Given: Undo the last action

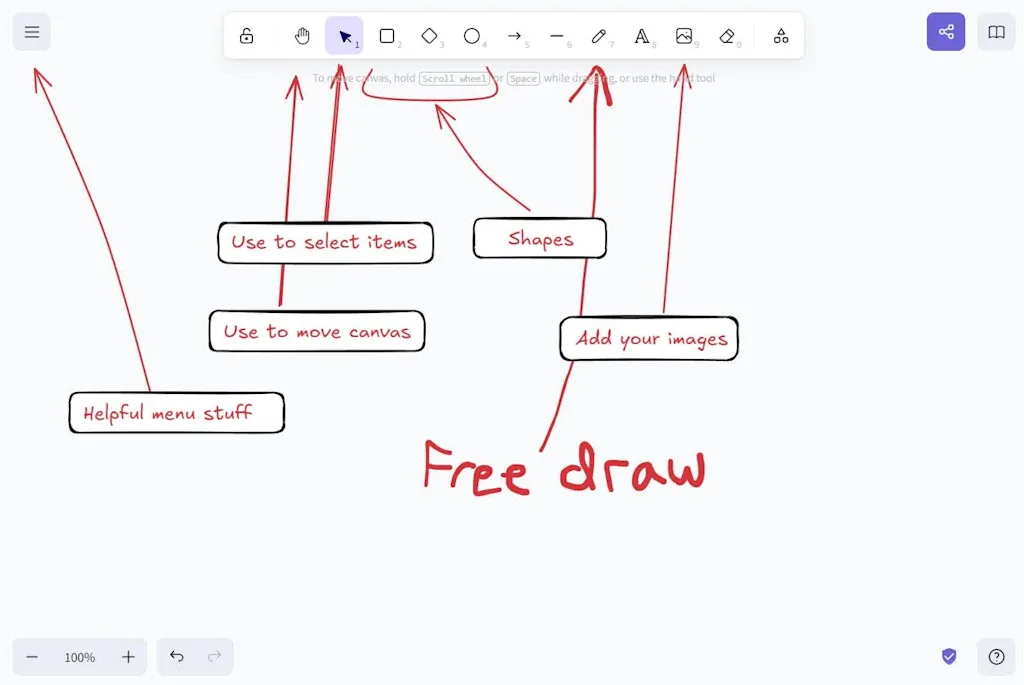Looking at the screenshot, I should point(177,657).
